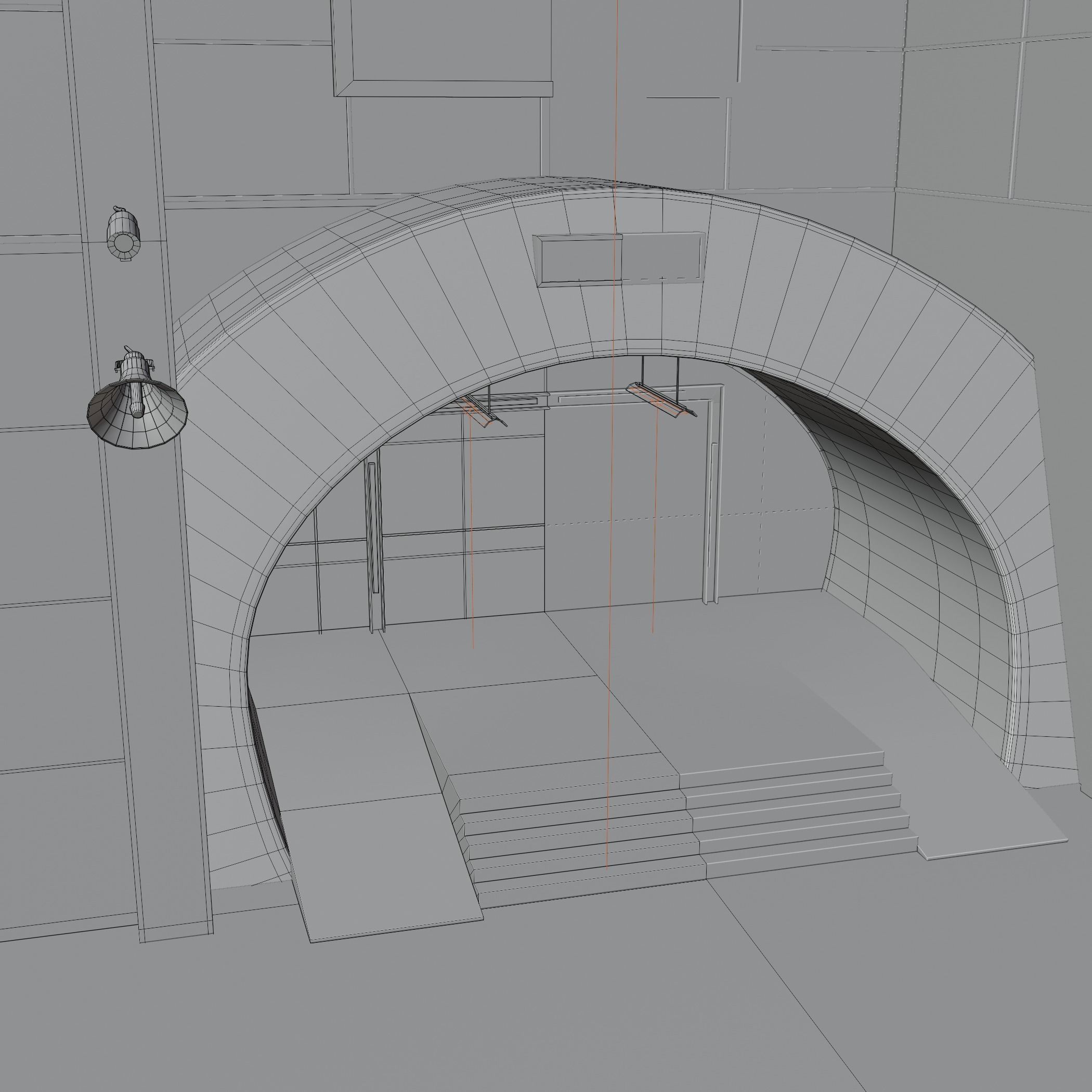
Task: Select the small cylindrical lamp above the loudspeaker
Action: tap(124, 235)
